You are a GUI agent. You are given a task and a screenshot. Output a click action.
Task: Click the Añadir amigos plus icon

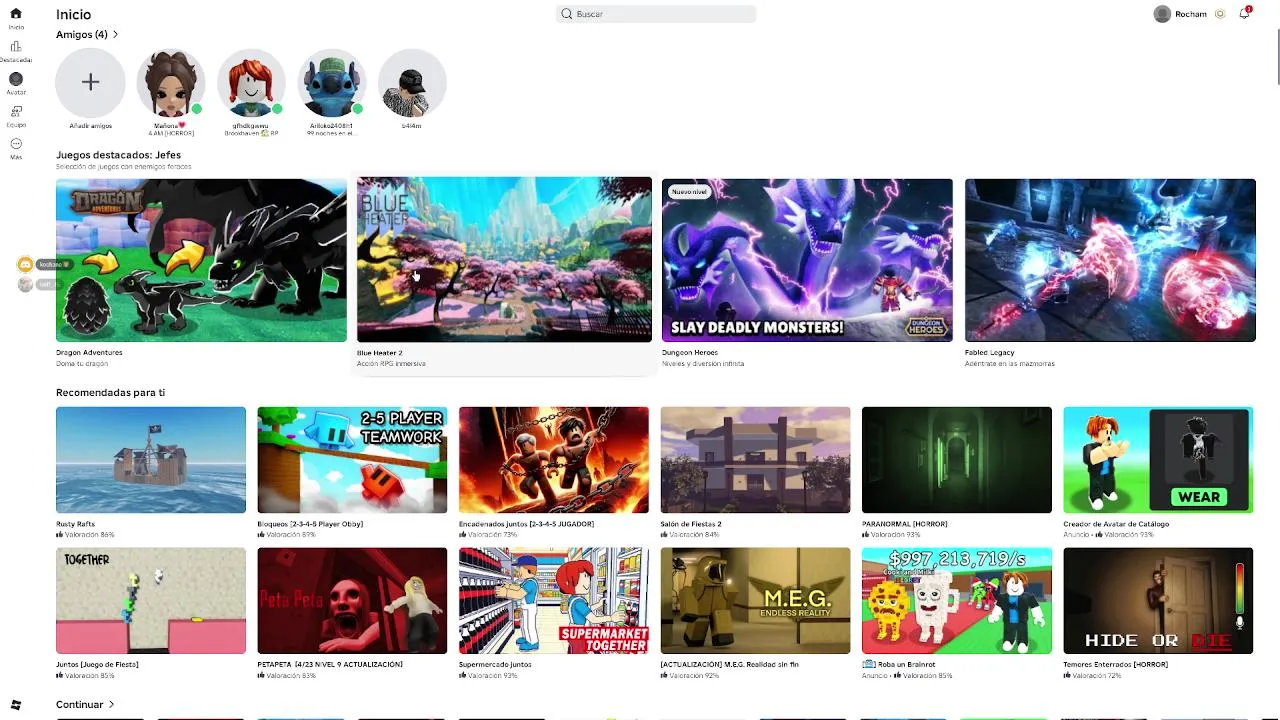tap(90, 82)
